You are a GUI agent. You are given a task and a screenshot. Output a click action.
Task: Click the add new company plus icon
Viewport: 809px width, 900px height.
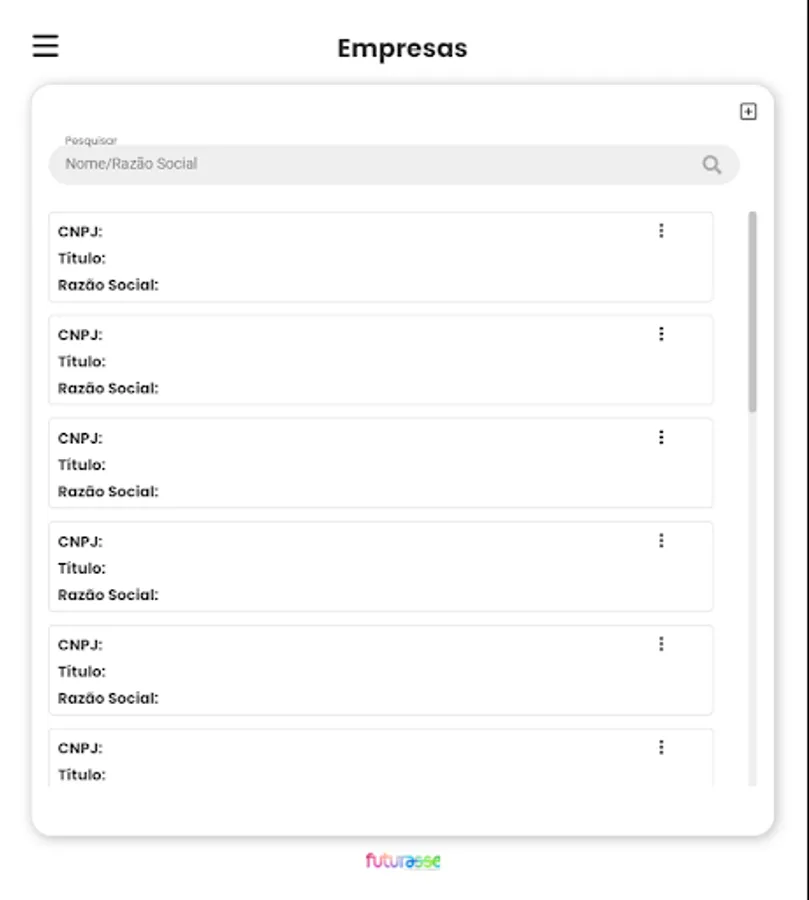(748, 112)
